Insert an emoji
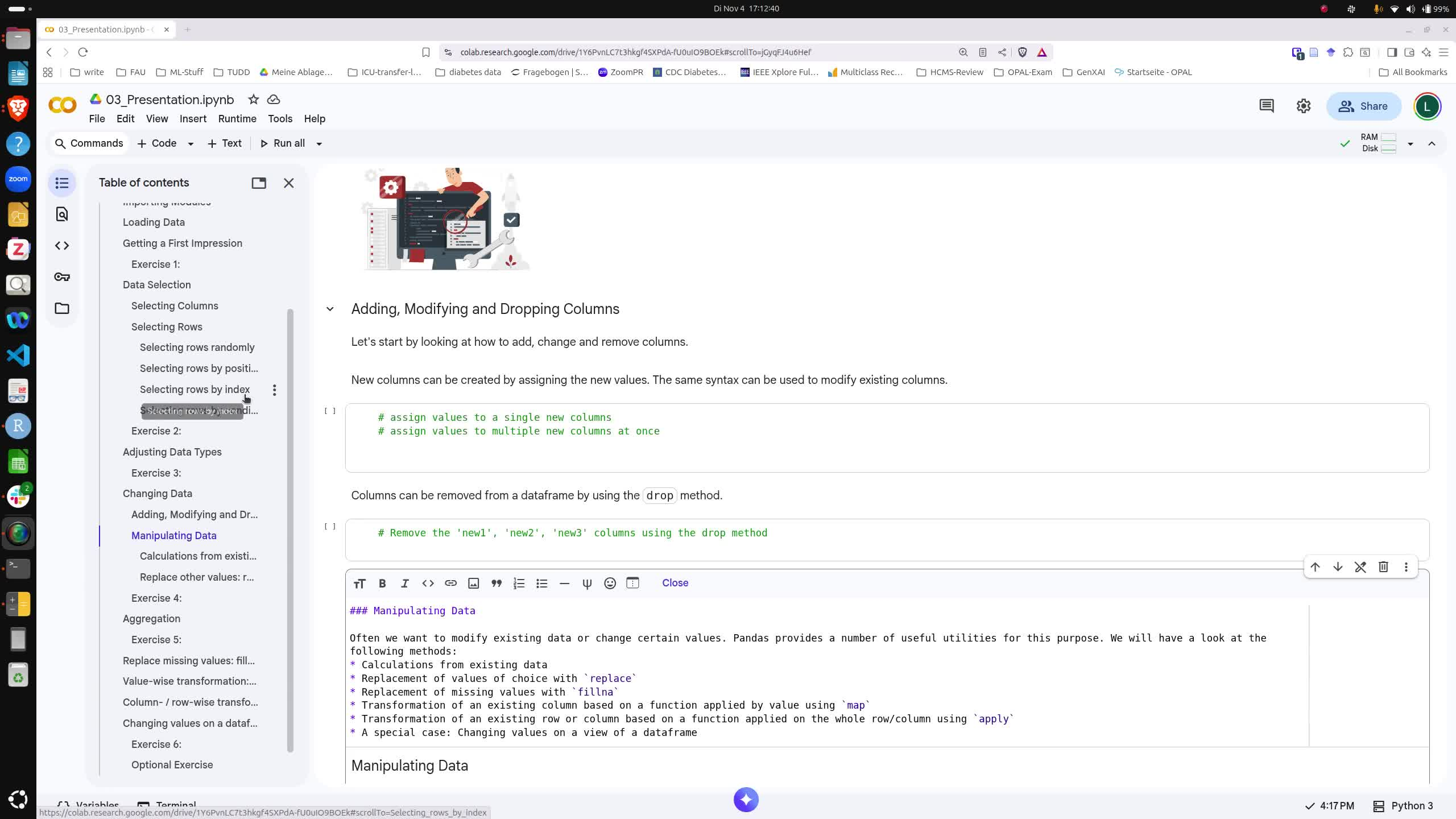The height and width of the screenshot is (819, 1456). coord(610,583)
